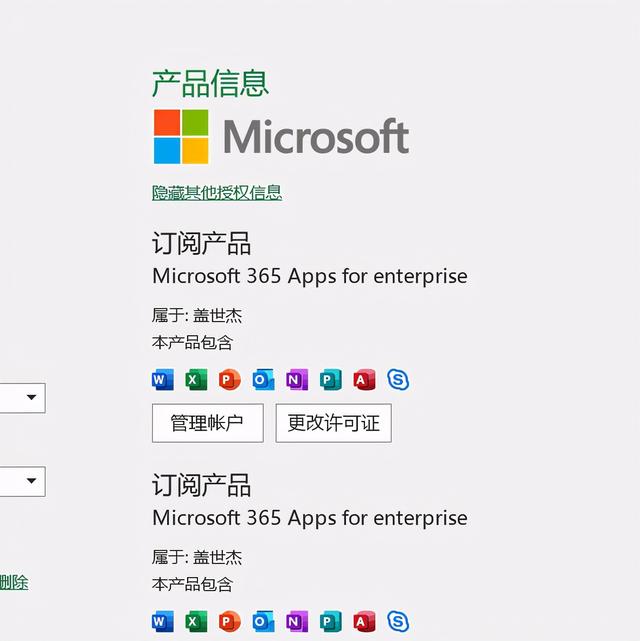Click the Word icon in first subscription
The height and width of the screenshot is (641, 640).
point(163,380)
